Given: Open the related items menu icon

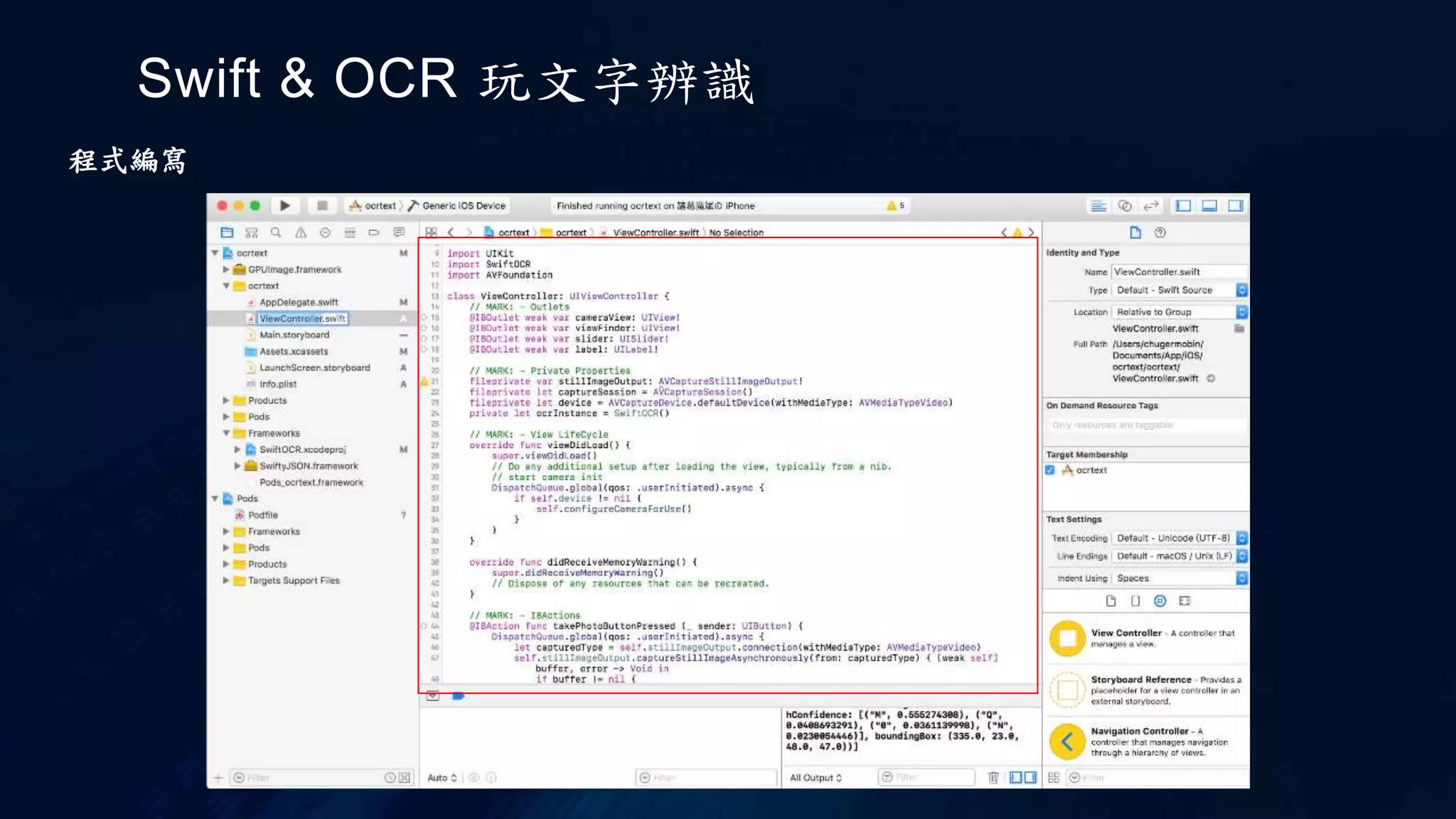Looking at the screenshot, I should [431, 232].
